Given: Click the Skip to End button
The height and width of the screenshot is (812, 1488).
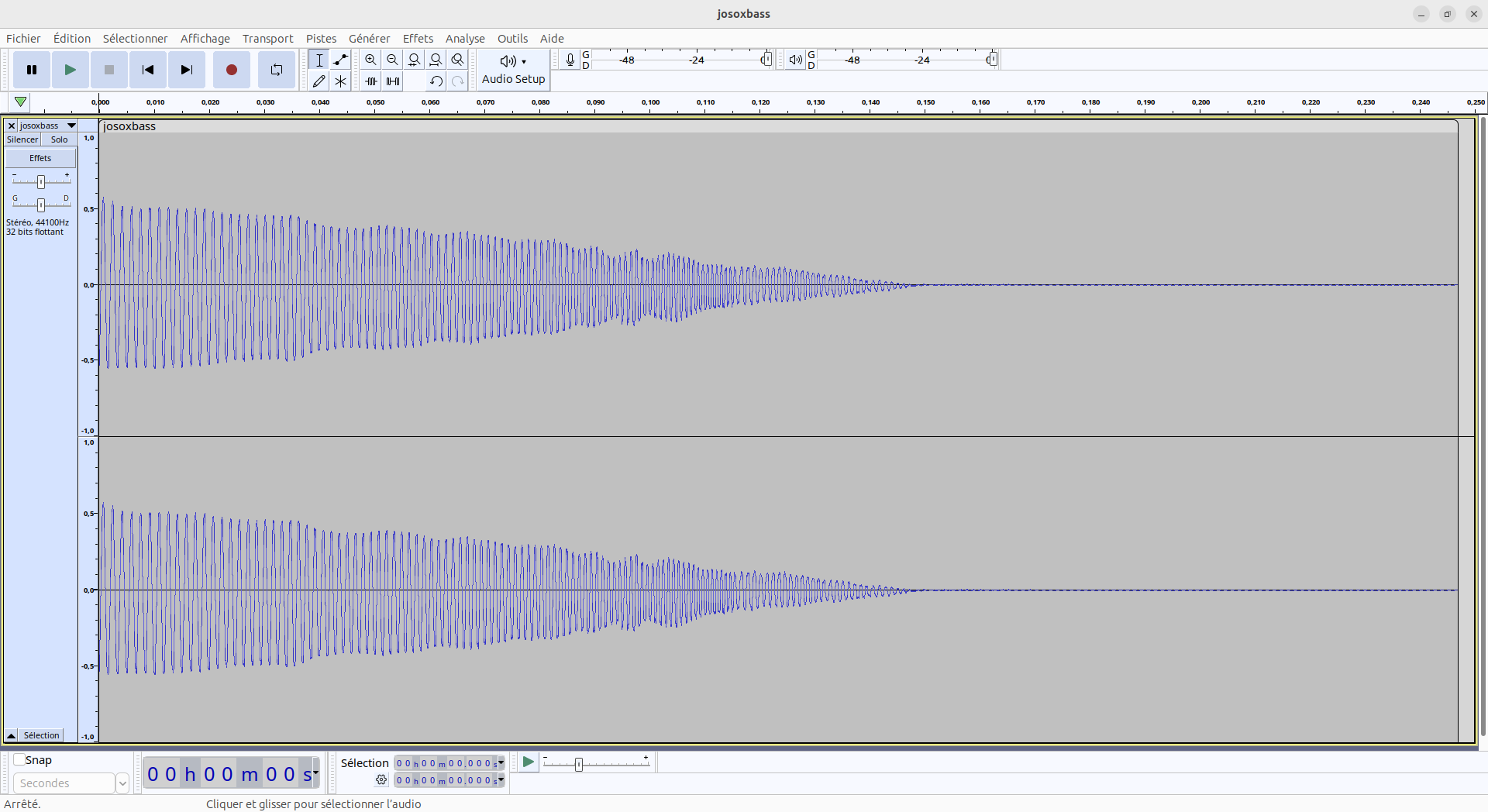Looking at the screenshot, I should tap(186, 70).
